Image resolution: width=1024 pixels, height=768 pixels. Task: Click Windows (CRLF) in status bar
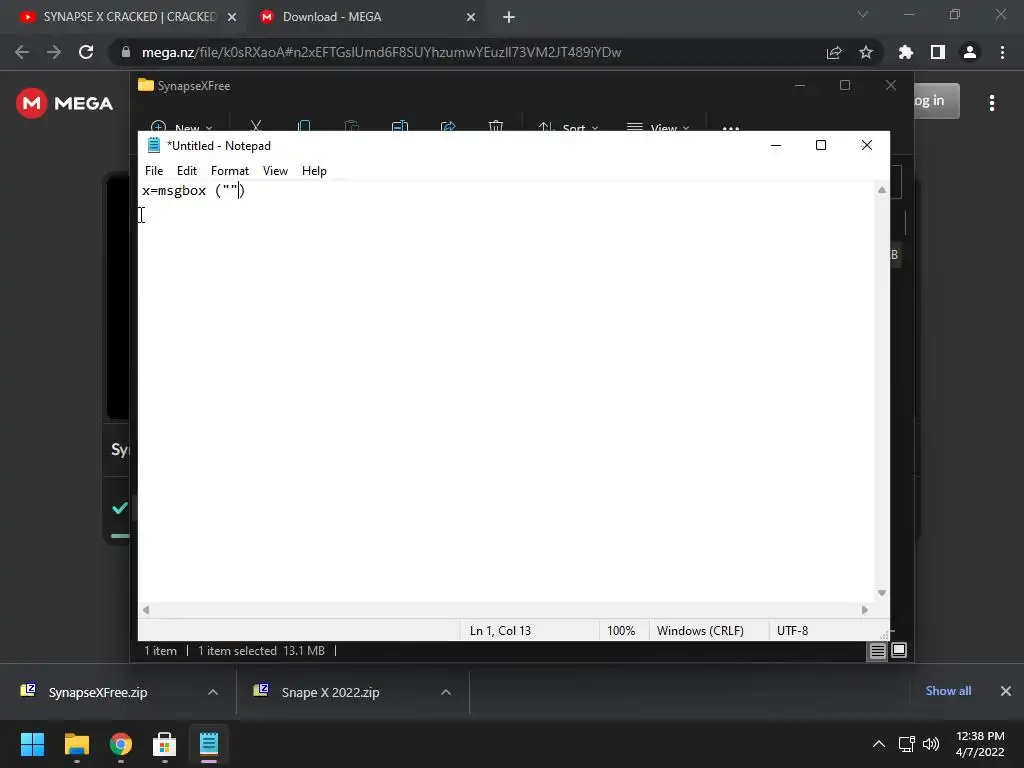700,631
